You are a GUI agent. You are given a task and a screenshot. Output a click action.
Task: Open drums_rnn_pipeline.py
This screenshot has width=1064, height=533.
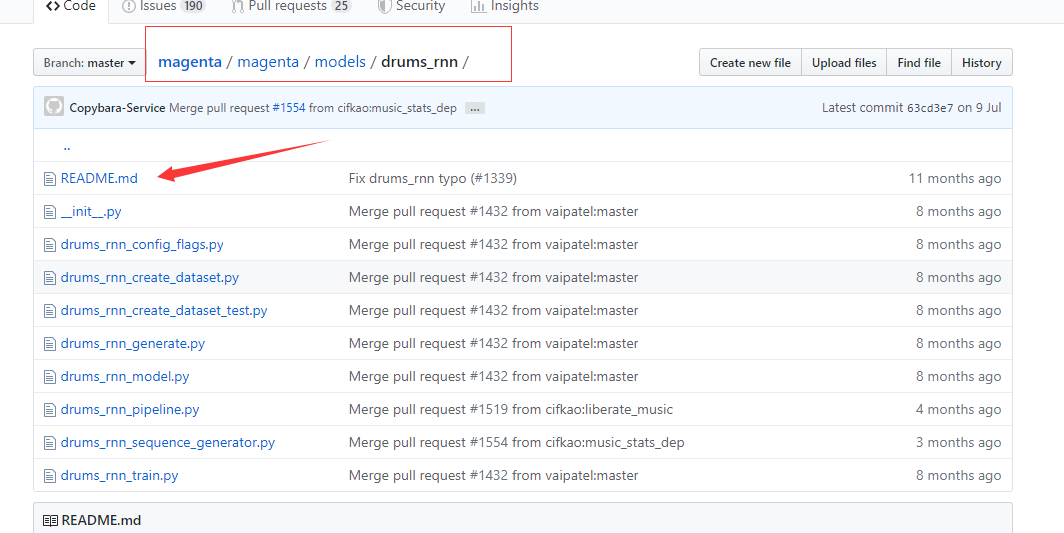click(130, 409)
